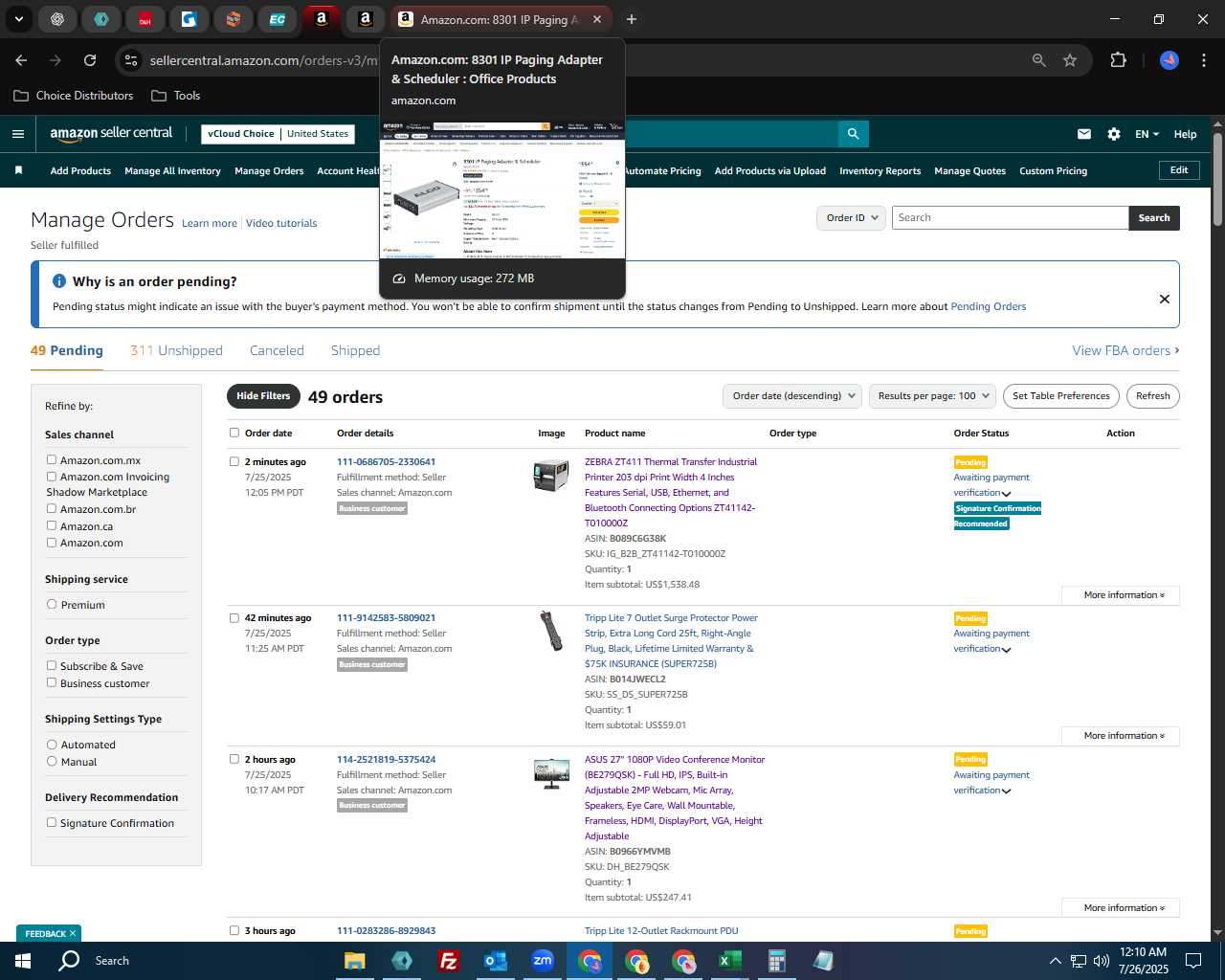Open Windows Start menu
1225x980 pixels.
pyautogui.click(x=23, y=961)
